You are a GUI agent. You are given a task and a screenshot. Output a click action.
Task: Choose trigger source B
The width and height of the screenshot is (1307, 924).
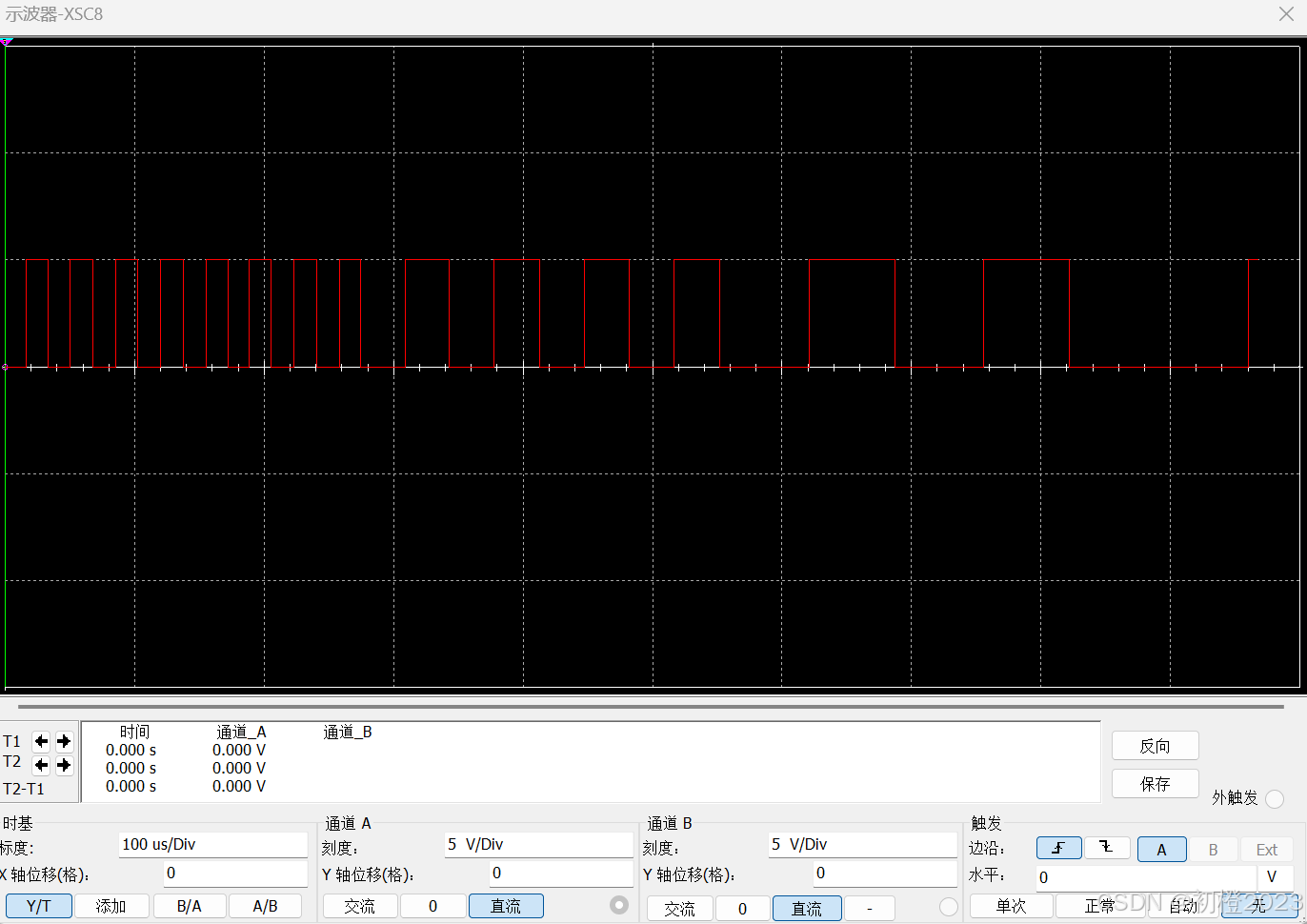[x=1213, y=850]
